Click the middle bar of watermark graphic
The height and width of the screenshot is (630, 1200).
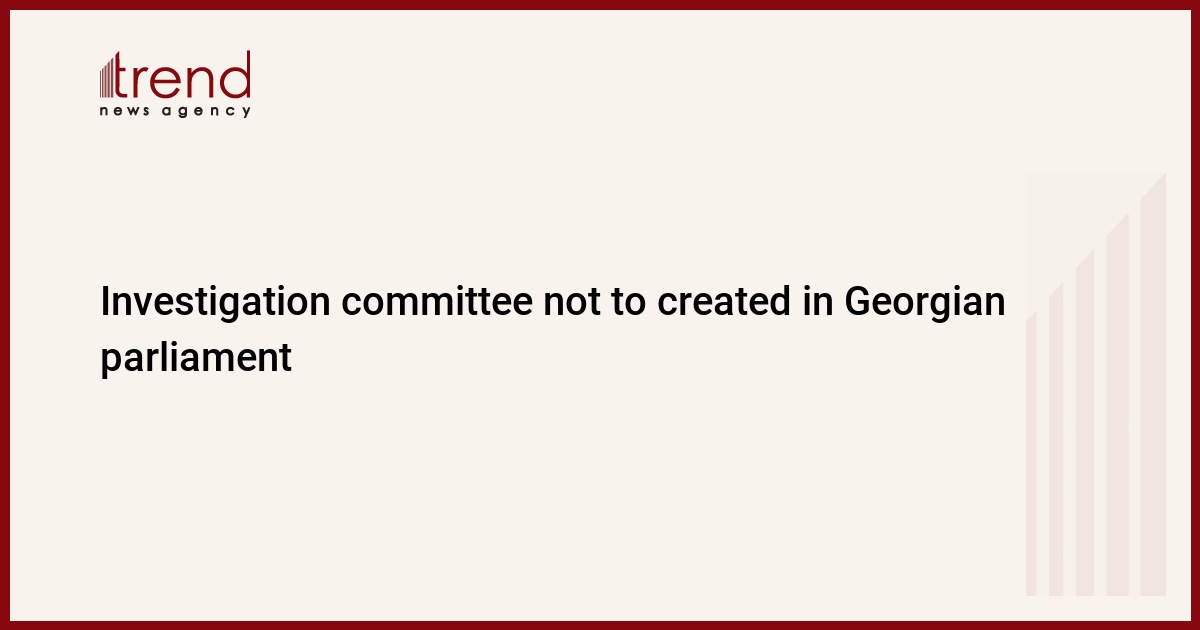[1085, 423]
